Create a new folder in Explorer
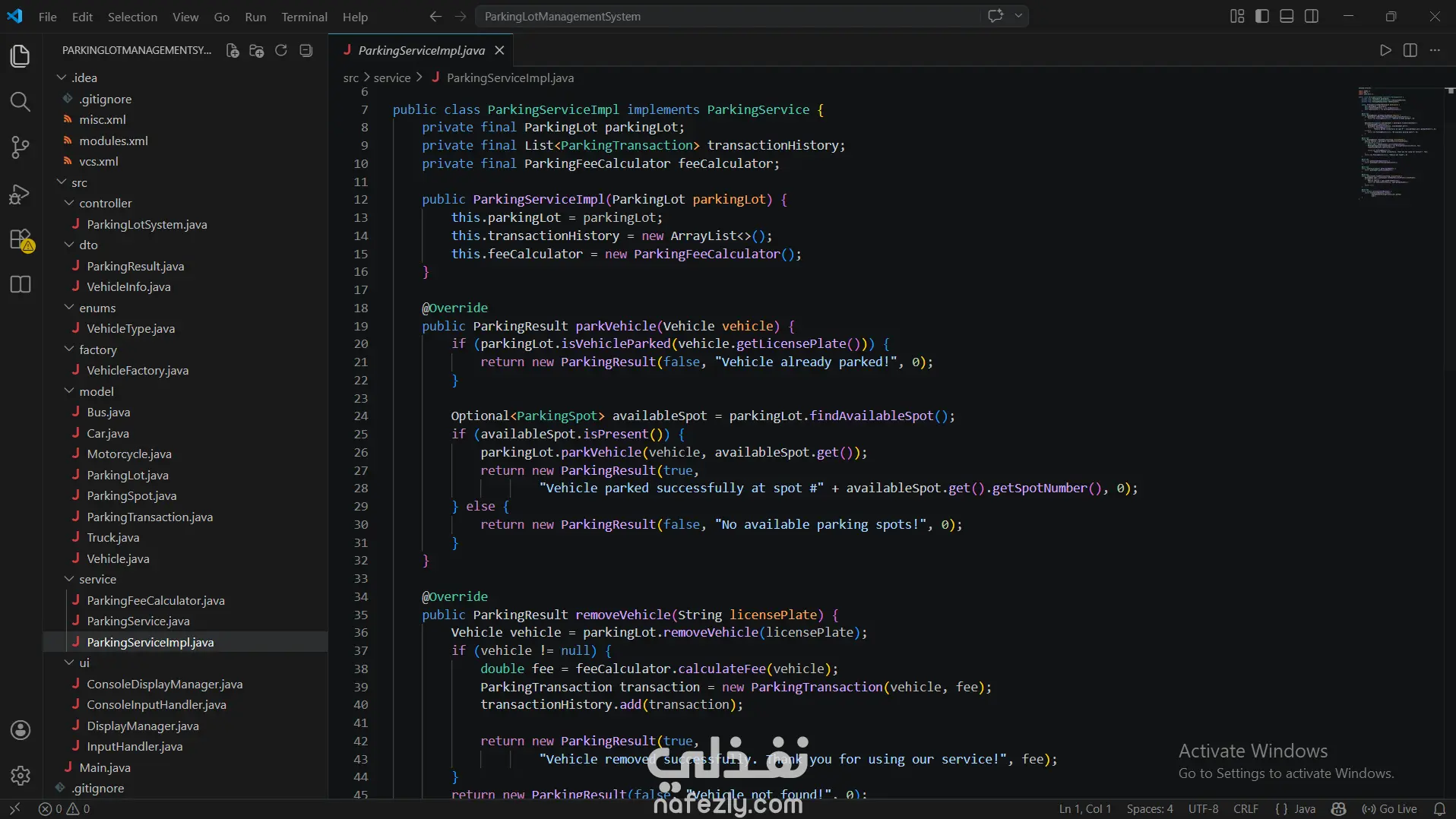This screenshot has height=819, width=1456. point(257,50)
